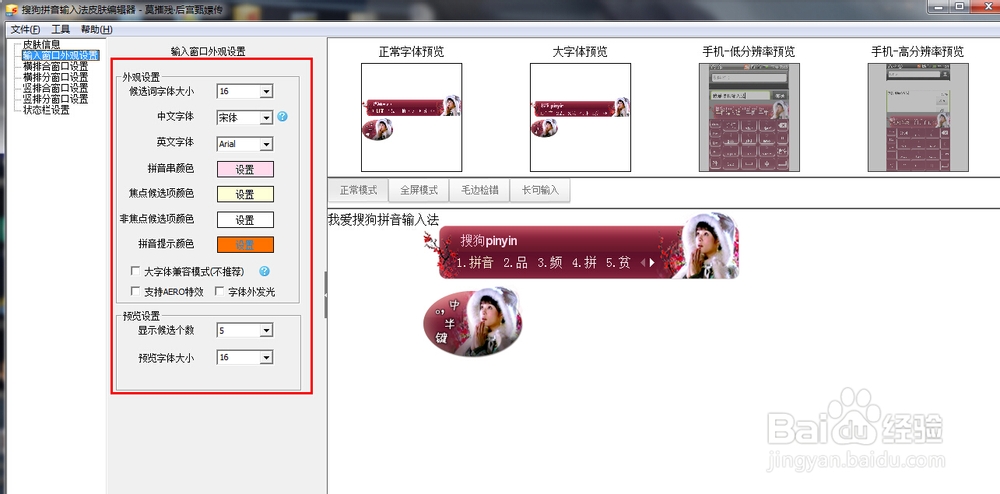Click the 手机-低分辨率预览 thumbnail

[749, 117]
